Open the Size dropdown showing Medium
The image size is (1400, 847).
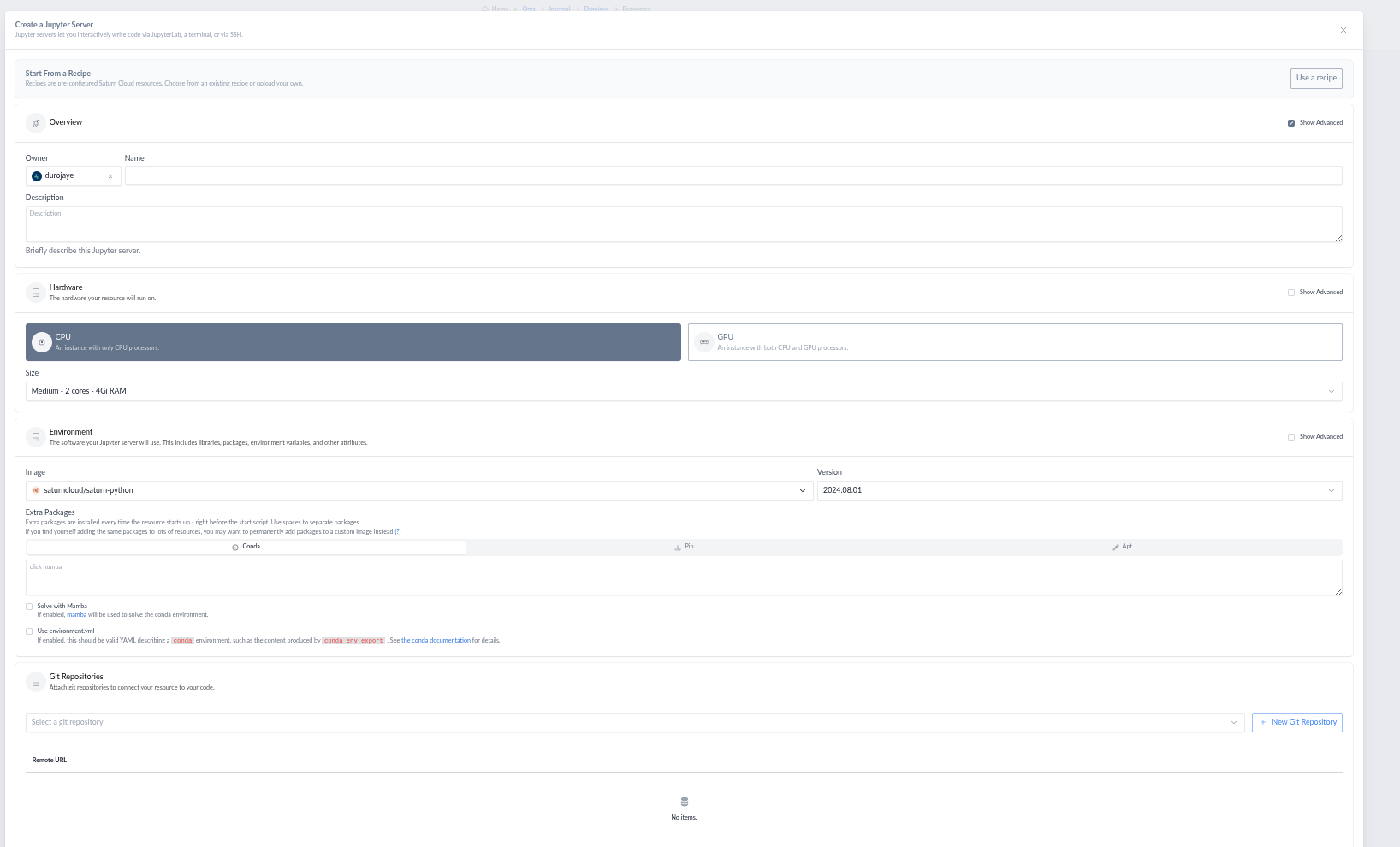[x=684, y=391]
